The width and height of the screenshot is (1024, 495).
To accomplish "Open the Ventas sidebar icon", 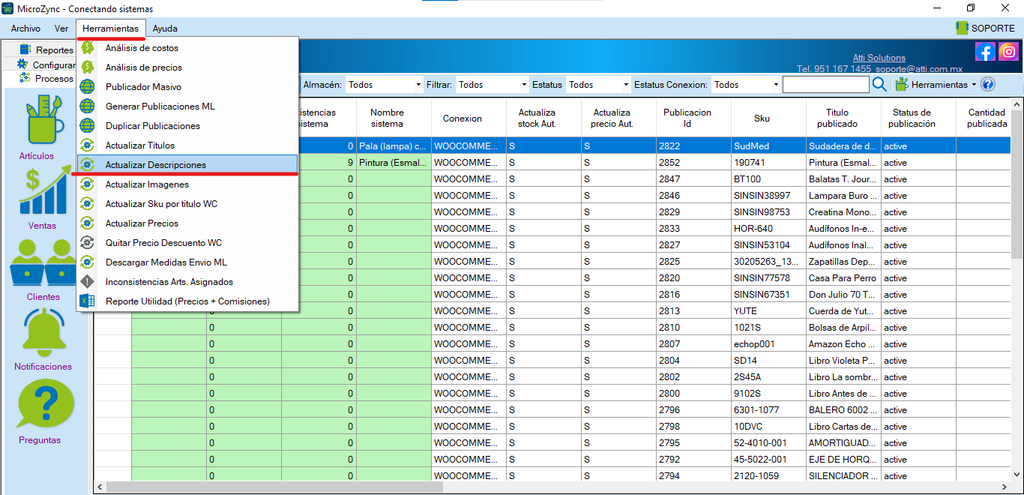I will [x=44, y=192].
